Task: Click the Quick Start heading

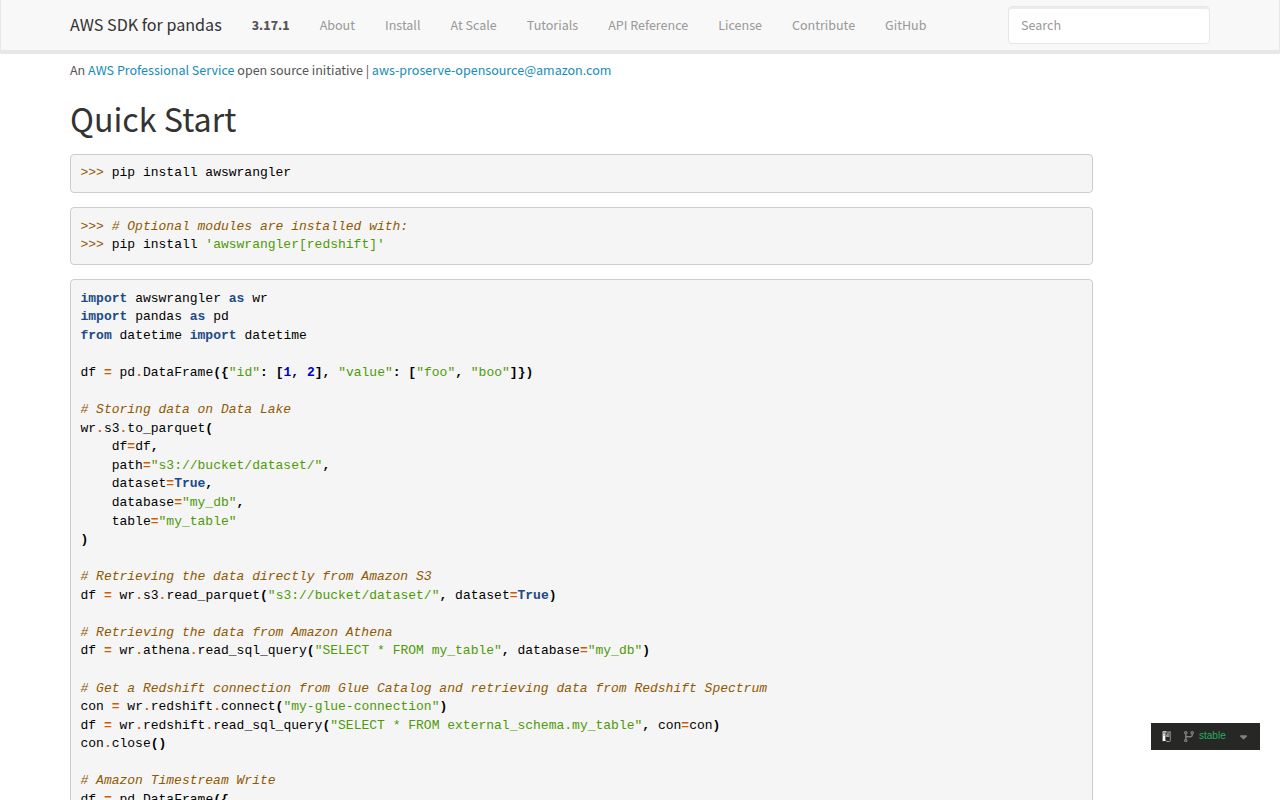Action: click(153, 120)
